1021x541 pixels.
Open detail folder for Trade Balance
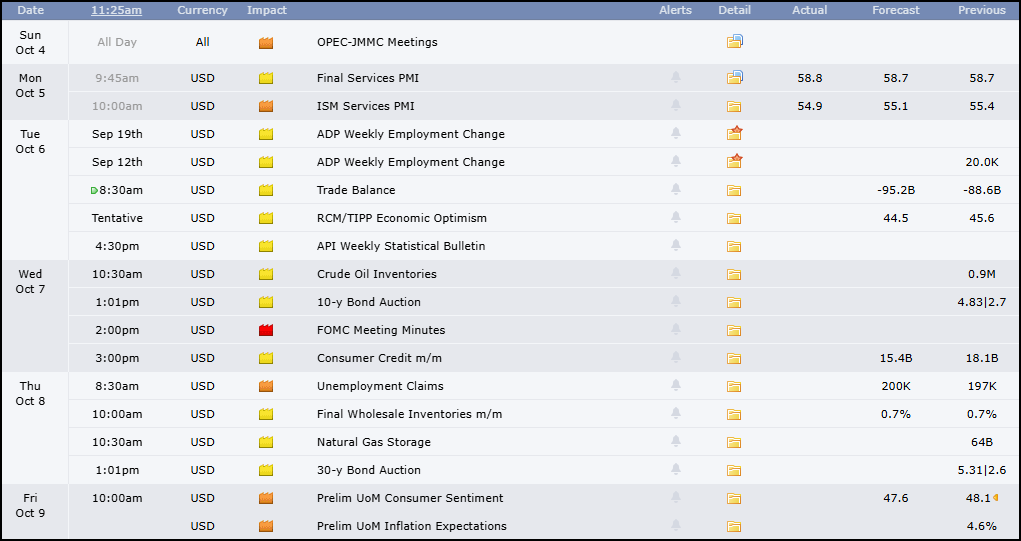734,190
